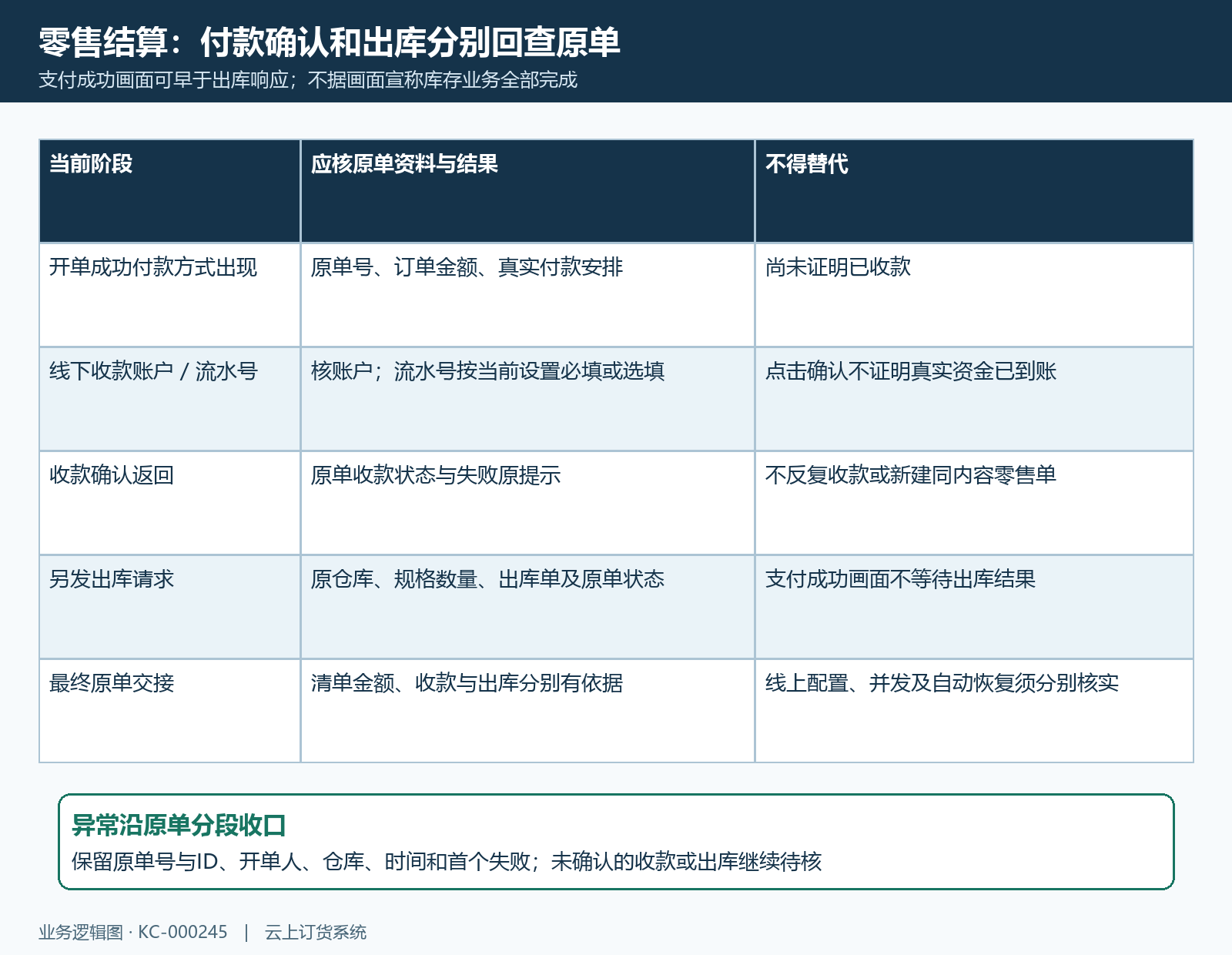Click the cell 不反复收款或新建同内容零售单
Viewport: 1232px width, 955px height.
pos(974,503)
